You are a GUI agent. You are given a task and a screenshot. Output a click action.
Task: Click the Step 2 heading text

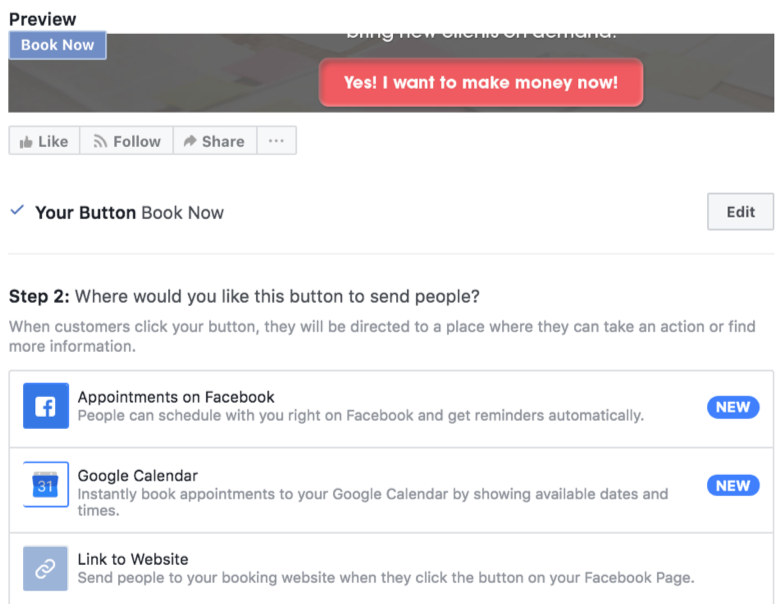pos(244,296)
